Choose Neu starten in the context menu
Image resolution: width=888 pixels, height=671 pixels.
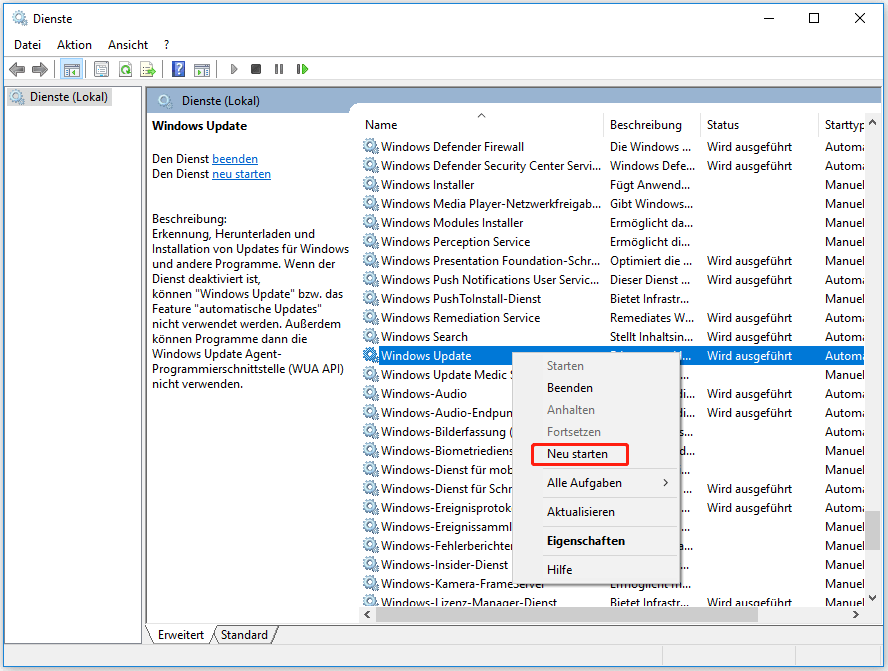pyautogui.click(x=596, y=454)
